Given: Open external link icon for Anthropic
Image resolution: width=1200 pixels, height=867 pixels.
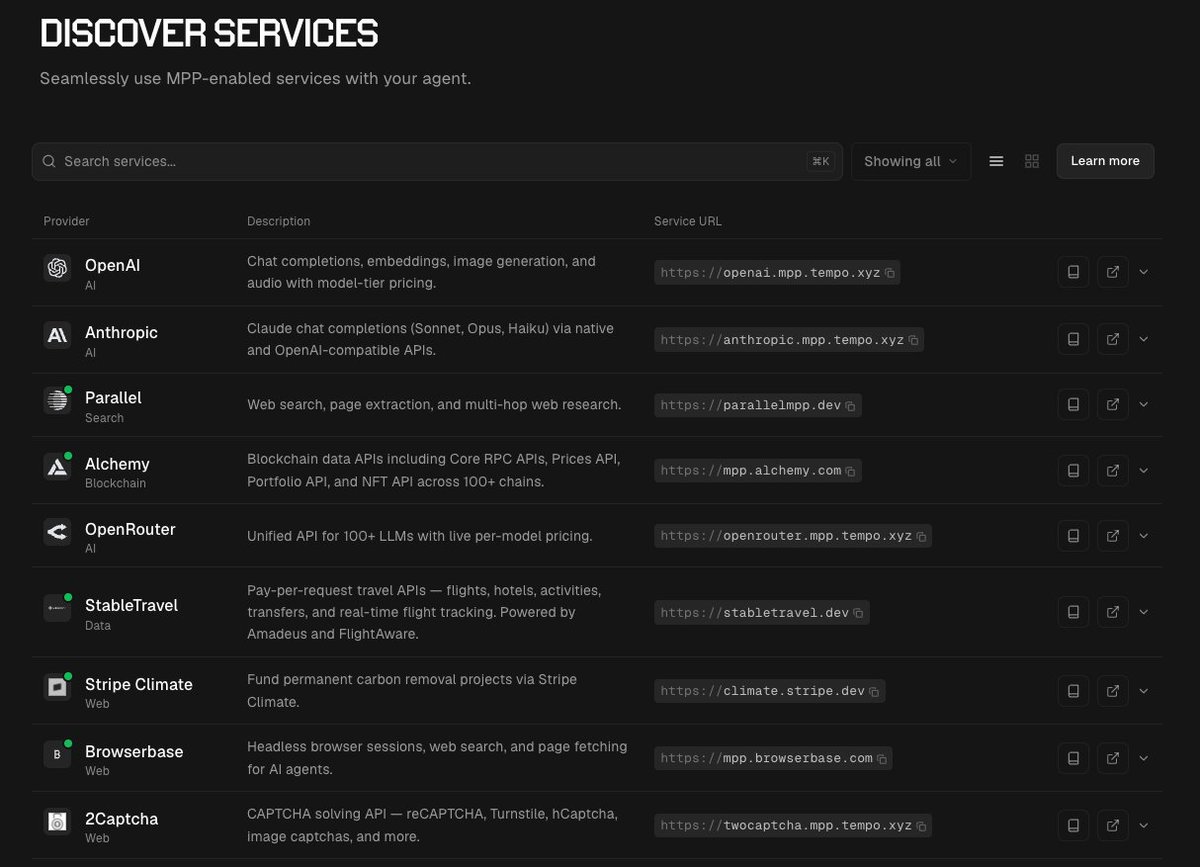Looking at the screenshot, I should pyautogui.click(x=1113, y=339).
